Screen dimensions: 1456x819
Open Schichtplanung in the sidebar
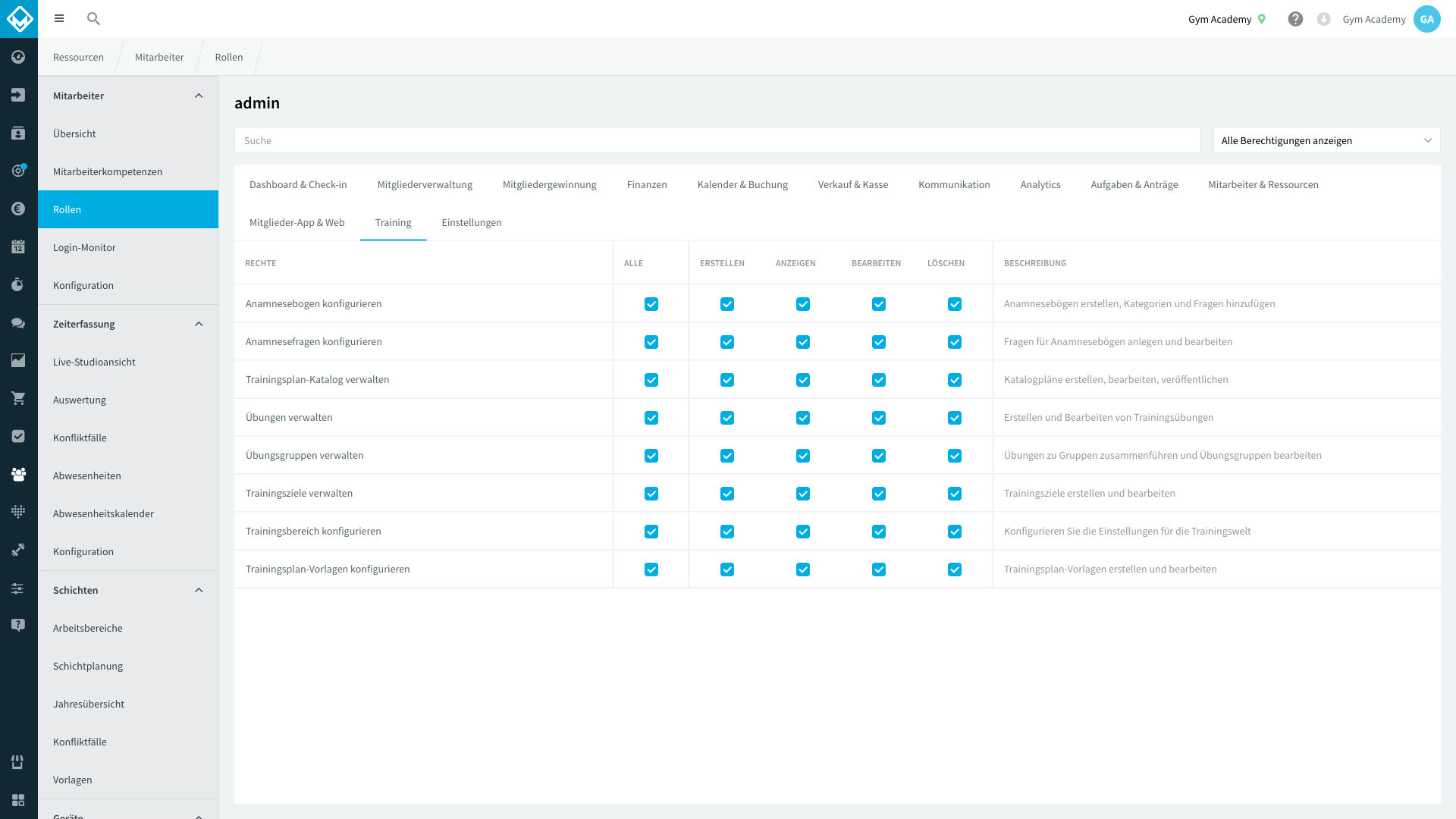click(128, 666)
